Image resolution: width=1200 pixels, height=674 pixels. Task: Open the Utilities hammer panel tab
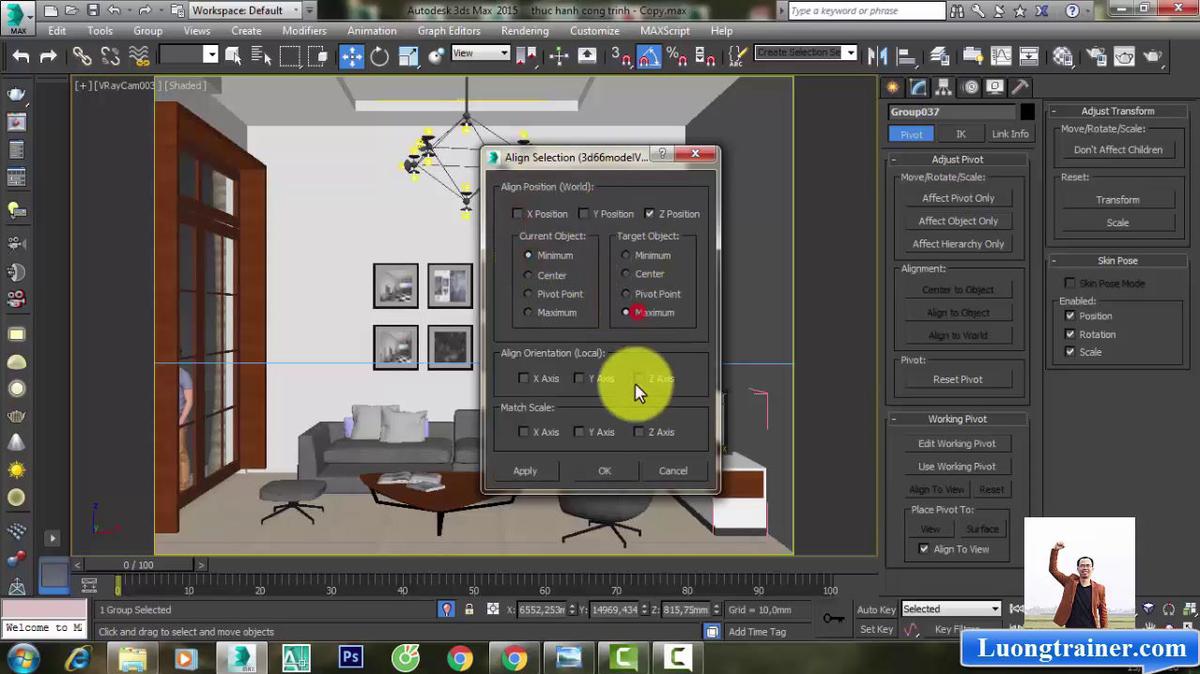click(1020, 87)
